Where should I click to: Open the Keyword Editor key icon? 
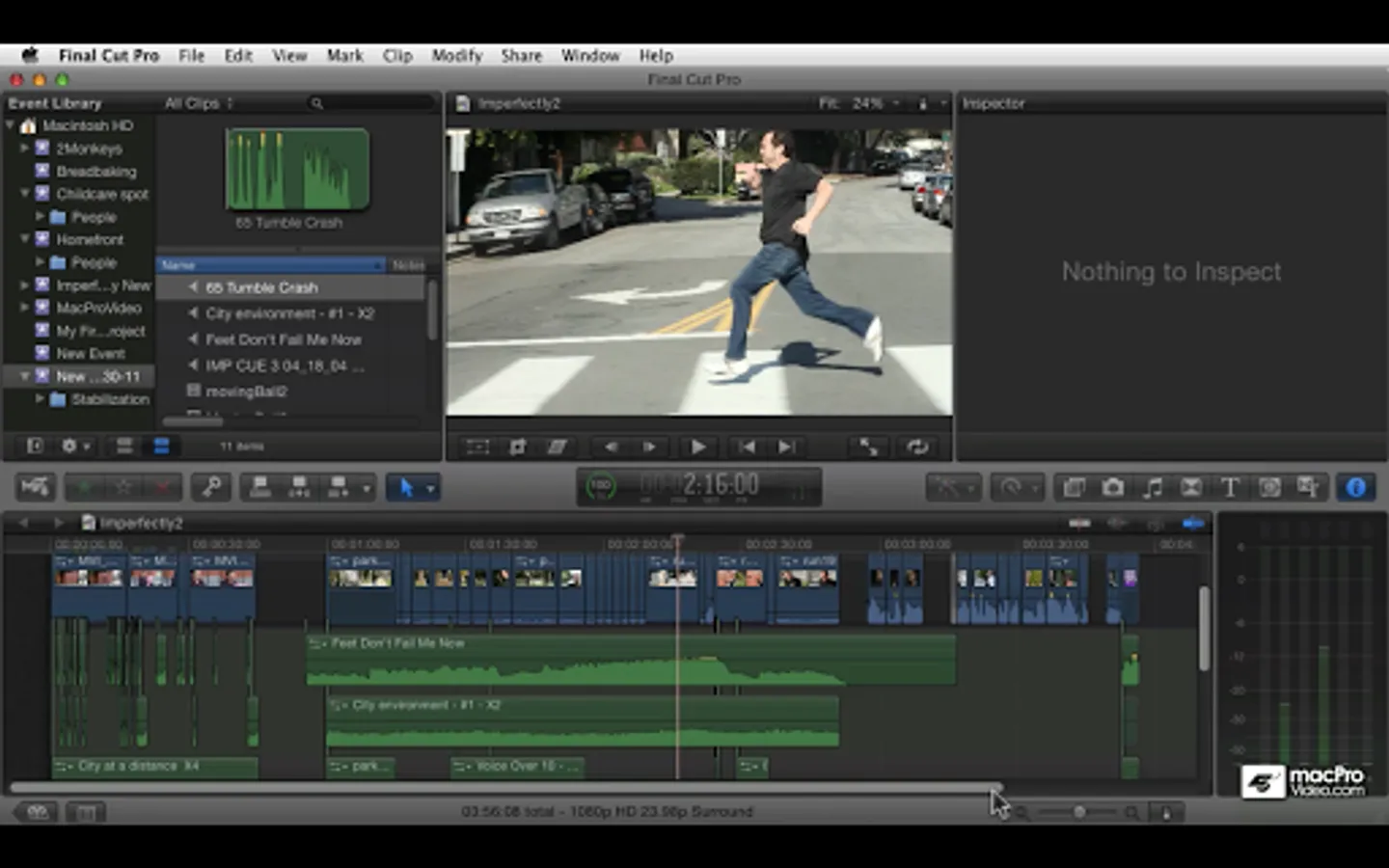click(x=210, y=488)
